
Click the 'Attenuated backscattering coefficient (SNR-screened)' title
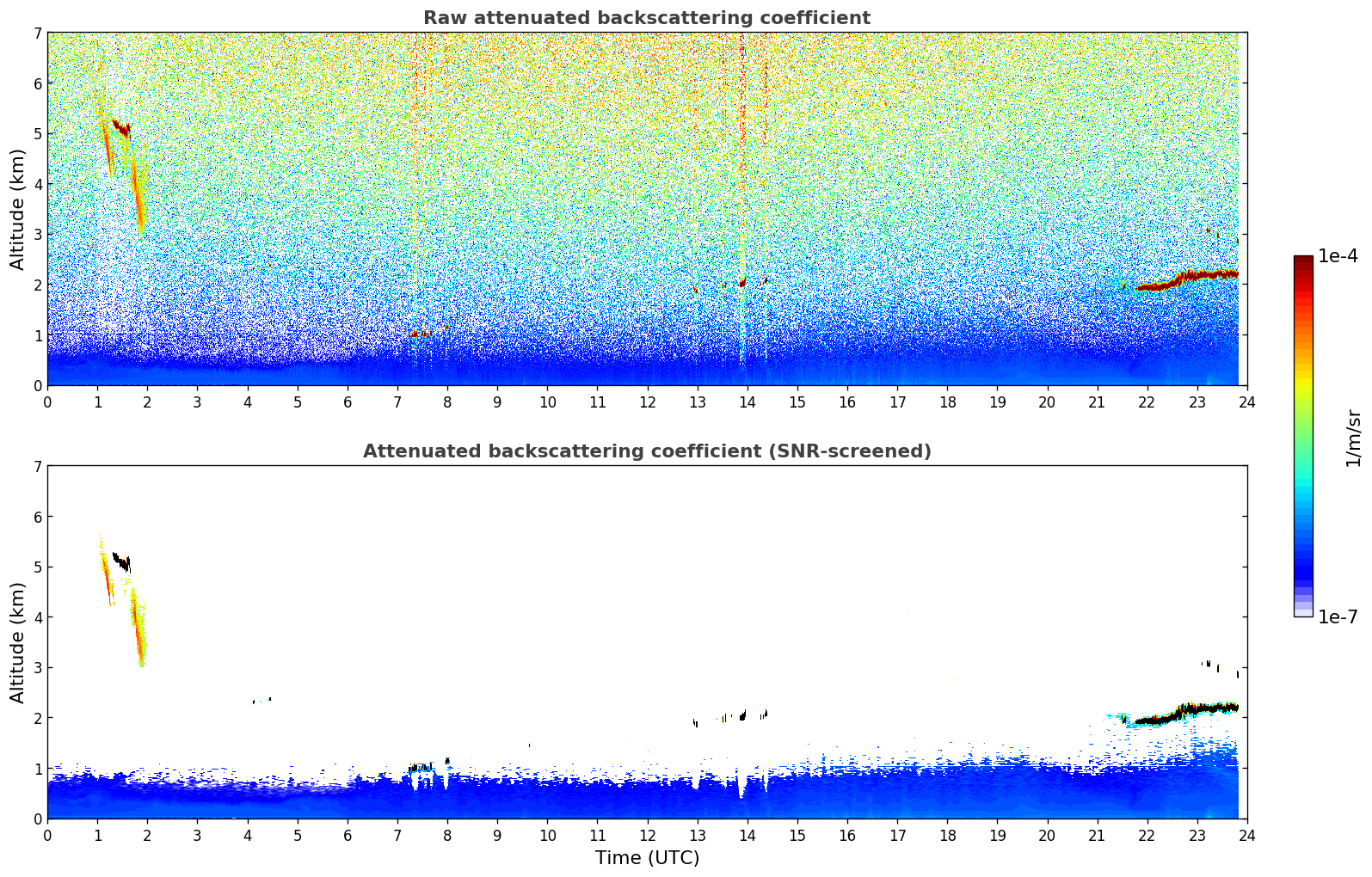(x=647, y=451)
